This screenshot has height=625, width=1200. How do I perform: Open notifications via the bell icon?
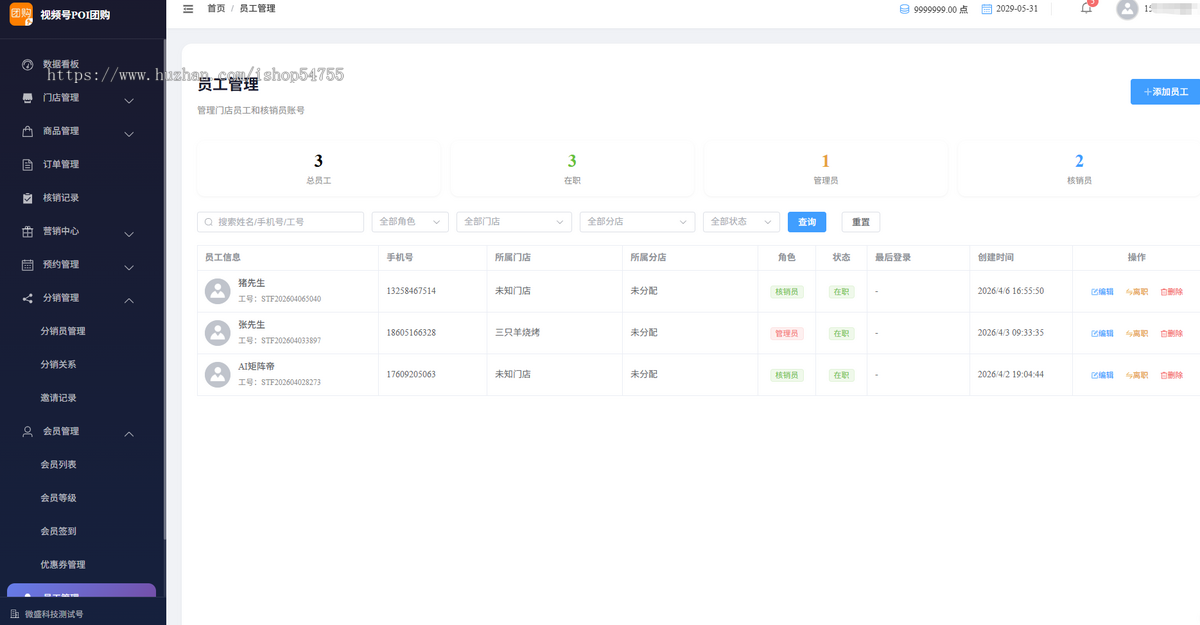click(x=1086, y=9)
